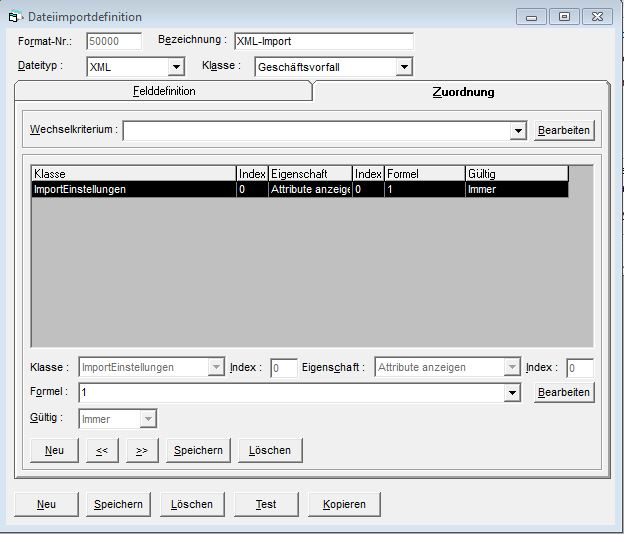Click Bearbeiten next to Wechselkriterium

[x=564, y=131]
